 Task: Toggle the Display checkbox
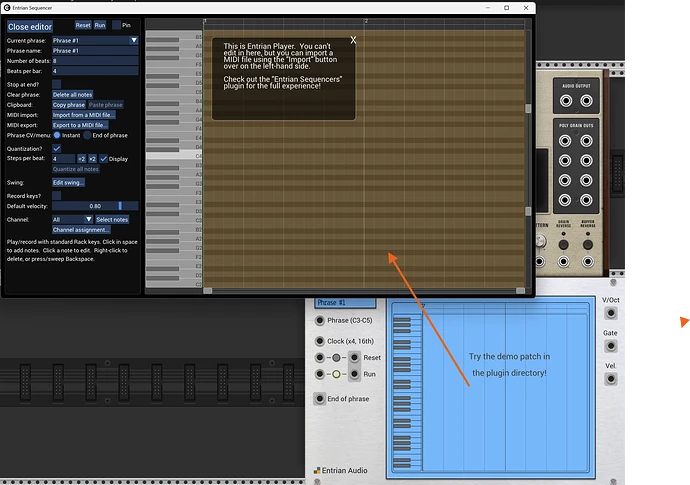[103, 158]
